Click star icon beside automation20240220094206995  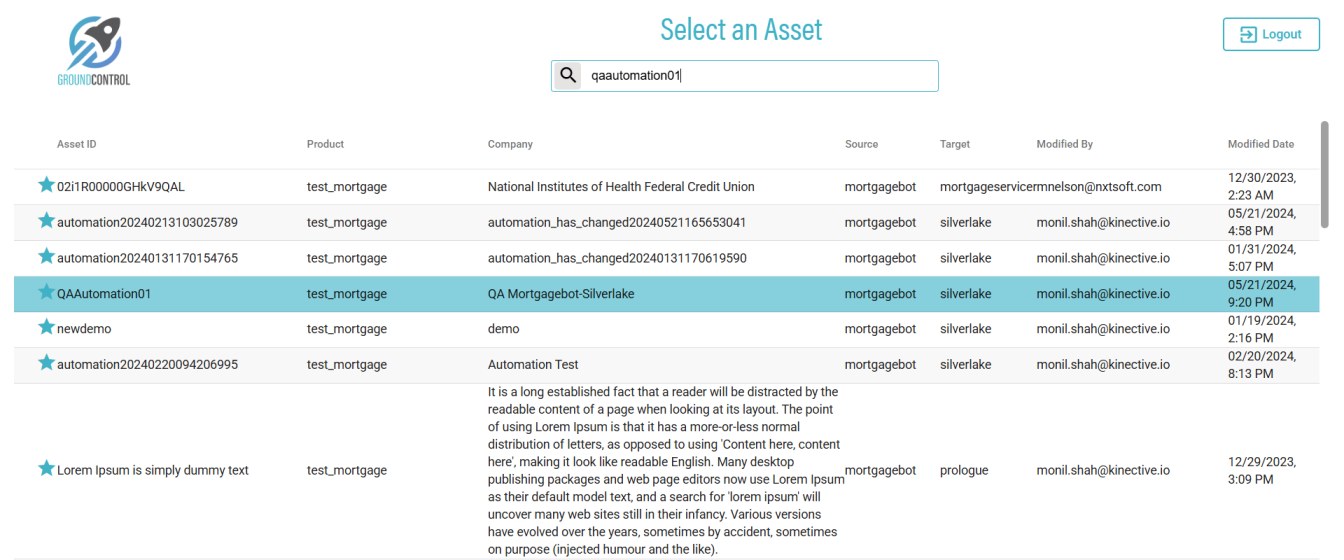coord(46,363)
